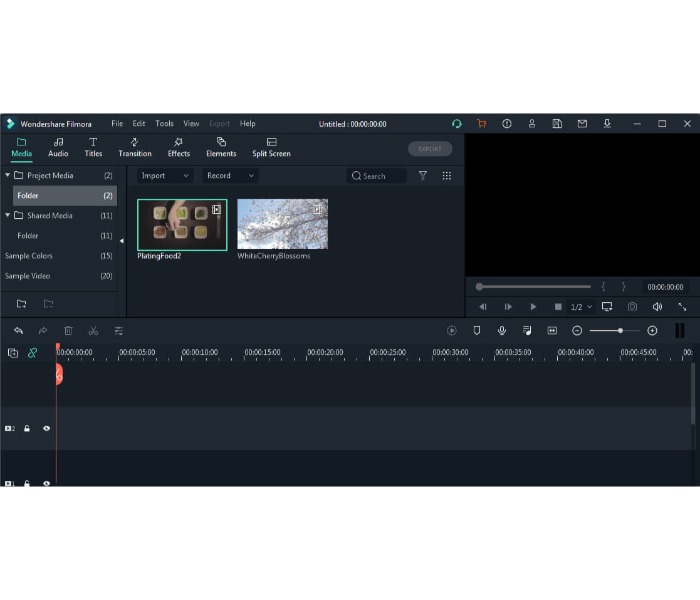Image resolution: width=700 pixels, height=600 pixels.
Task: Select Folder under Project Media
Action: coord(65,196)
